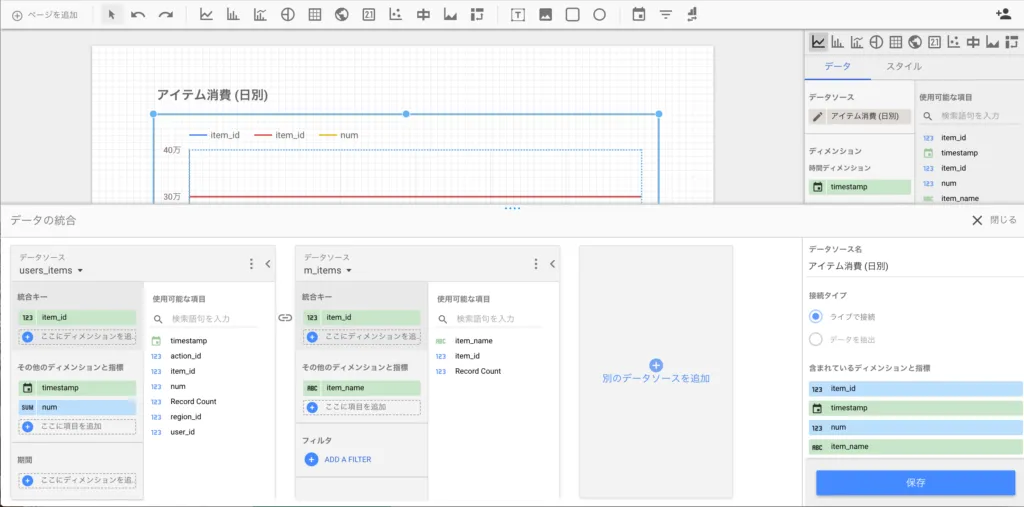1024x507 pixels.
Task: Switch chart type to pie in side panel
Action: [876, 42]
